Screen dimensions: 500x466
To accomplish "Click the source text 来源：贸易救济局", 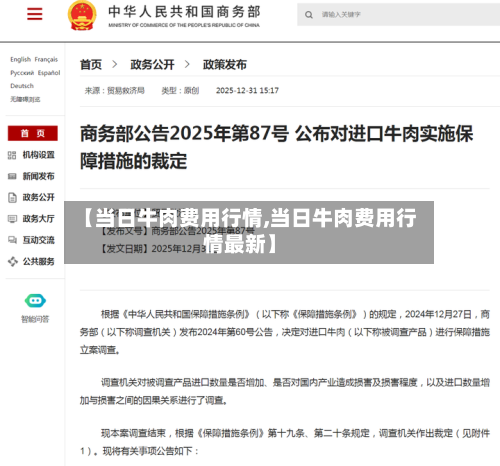I will click(115, 91).
